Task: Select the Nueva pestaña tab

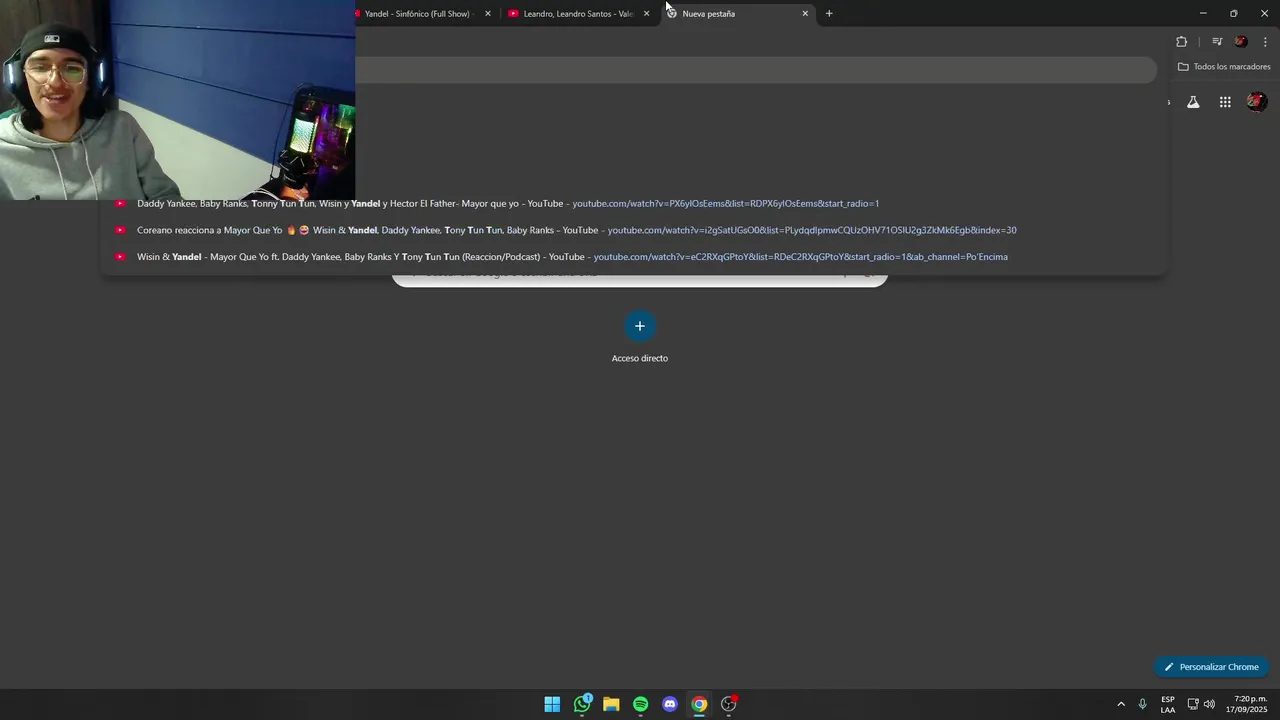Action: click(738, 14)
